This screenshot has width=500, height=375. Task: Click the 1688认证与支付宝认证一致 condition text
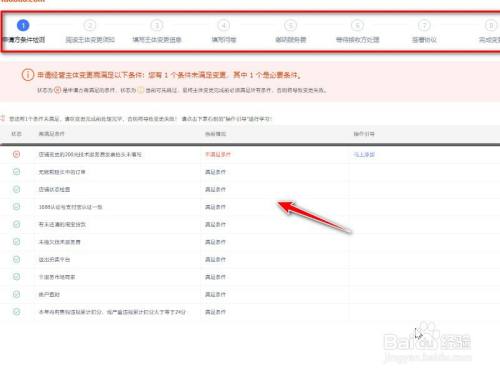70,207
